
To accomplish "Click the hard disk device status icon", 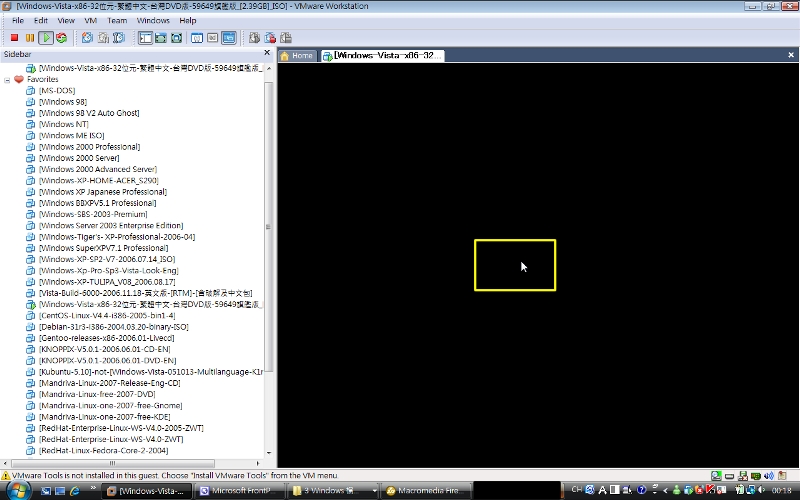I will (730, 476).
